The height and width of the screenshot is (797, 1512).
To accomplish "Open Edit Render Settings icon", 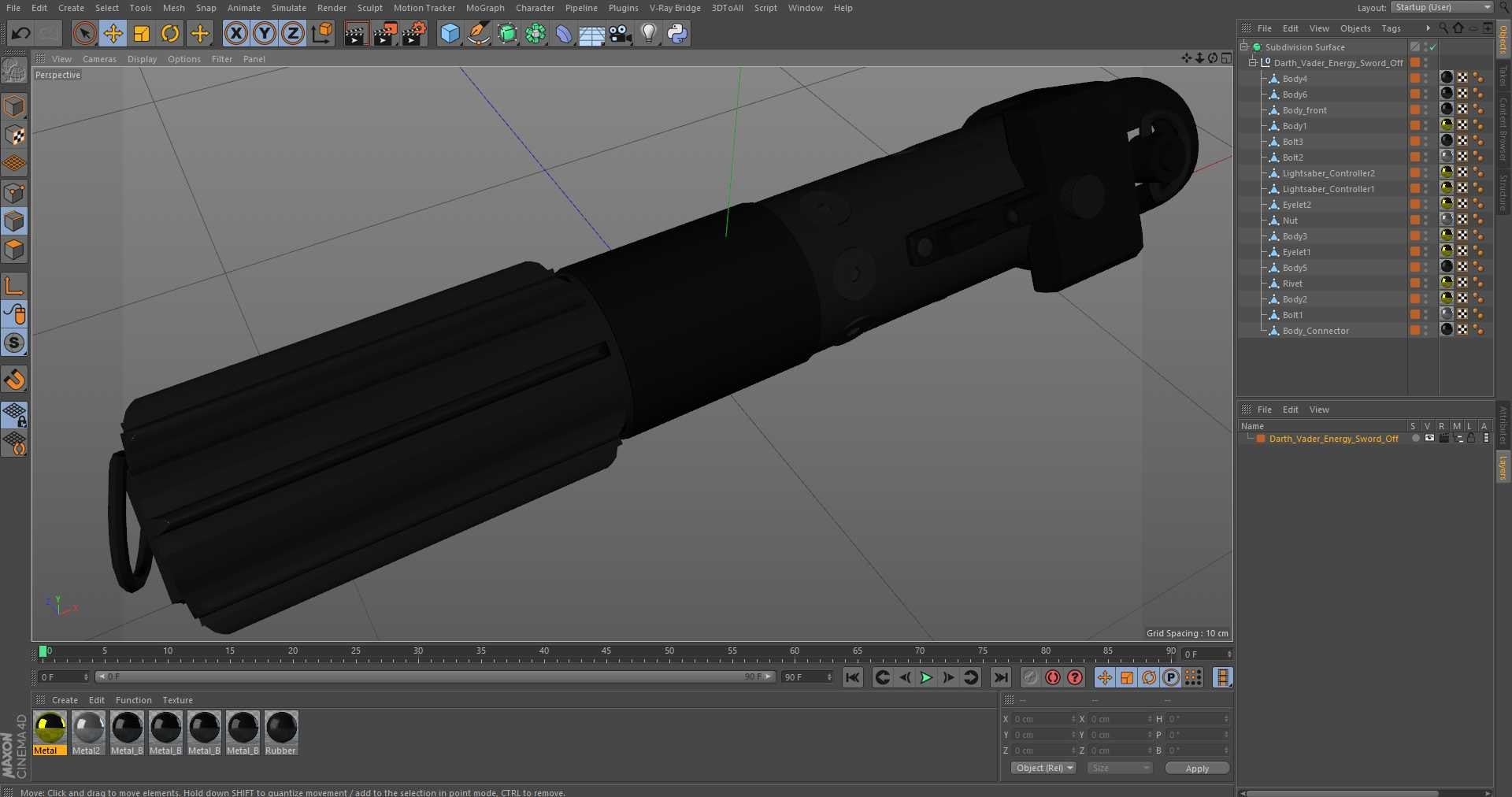I will (x=414, y=33).
